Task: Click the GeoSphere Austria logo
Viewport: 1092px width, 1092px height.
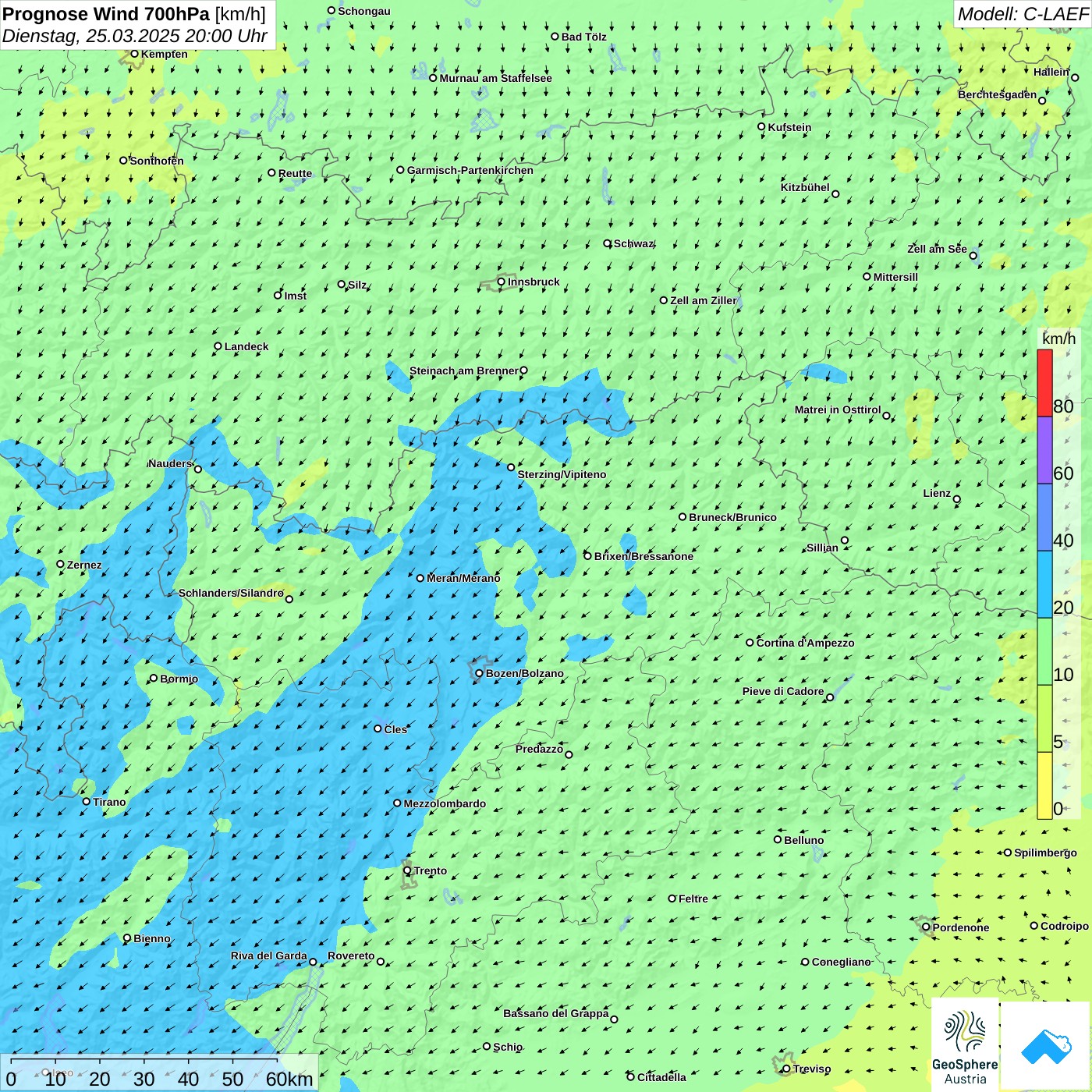Action: coord(965,1044)
